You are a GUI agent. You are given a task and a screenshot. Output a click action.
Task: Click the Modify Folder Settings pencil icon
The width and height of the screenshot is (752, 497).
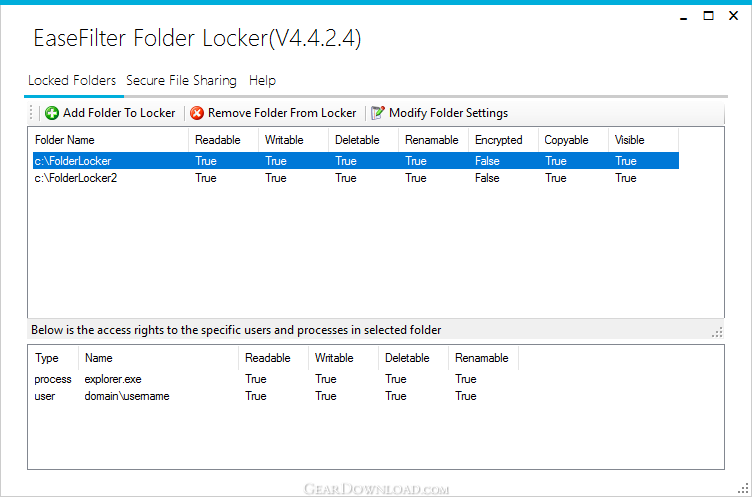[x=378, y=113]
